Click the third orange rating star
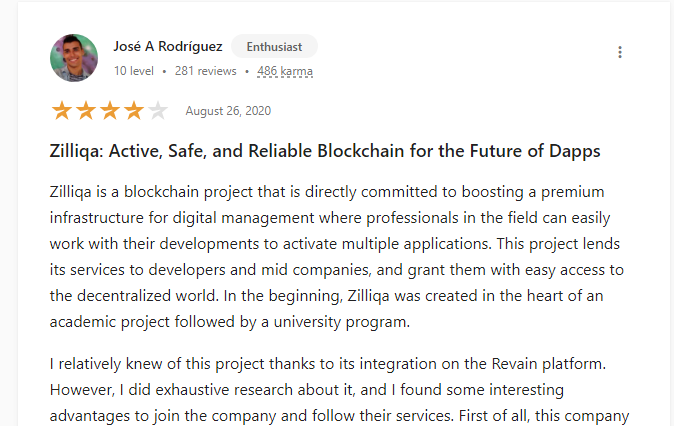The height and width of the screenshot is (426, 674). click(x=110, y=111)
